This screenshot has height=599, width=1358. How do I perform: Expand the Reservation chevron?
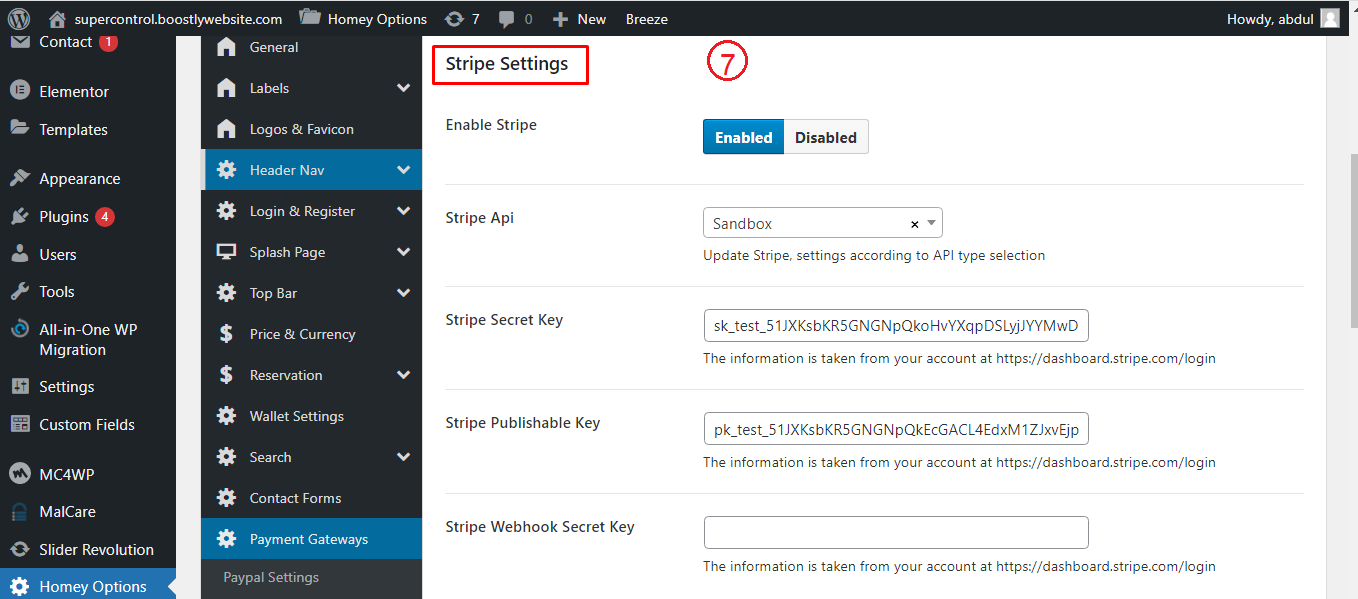(x=403, y=375)
